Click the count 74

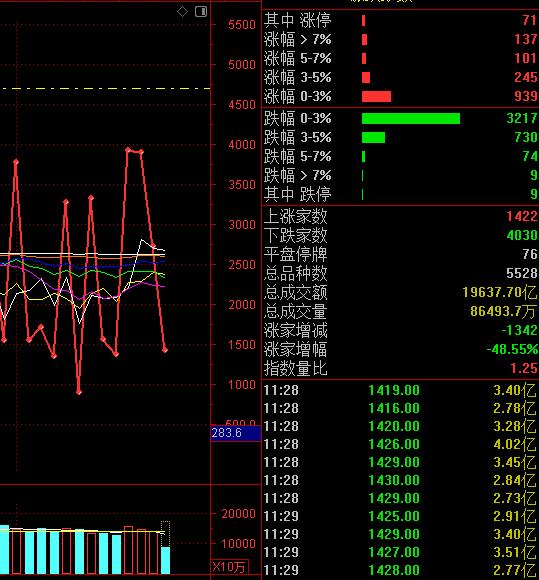529,156
